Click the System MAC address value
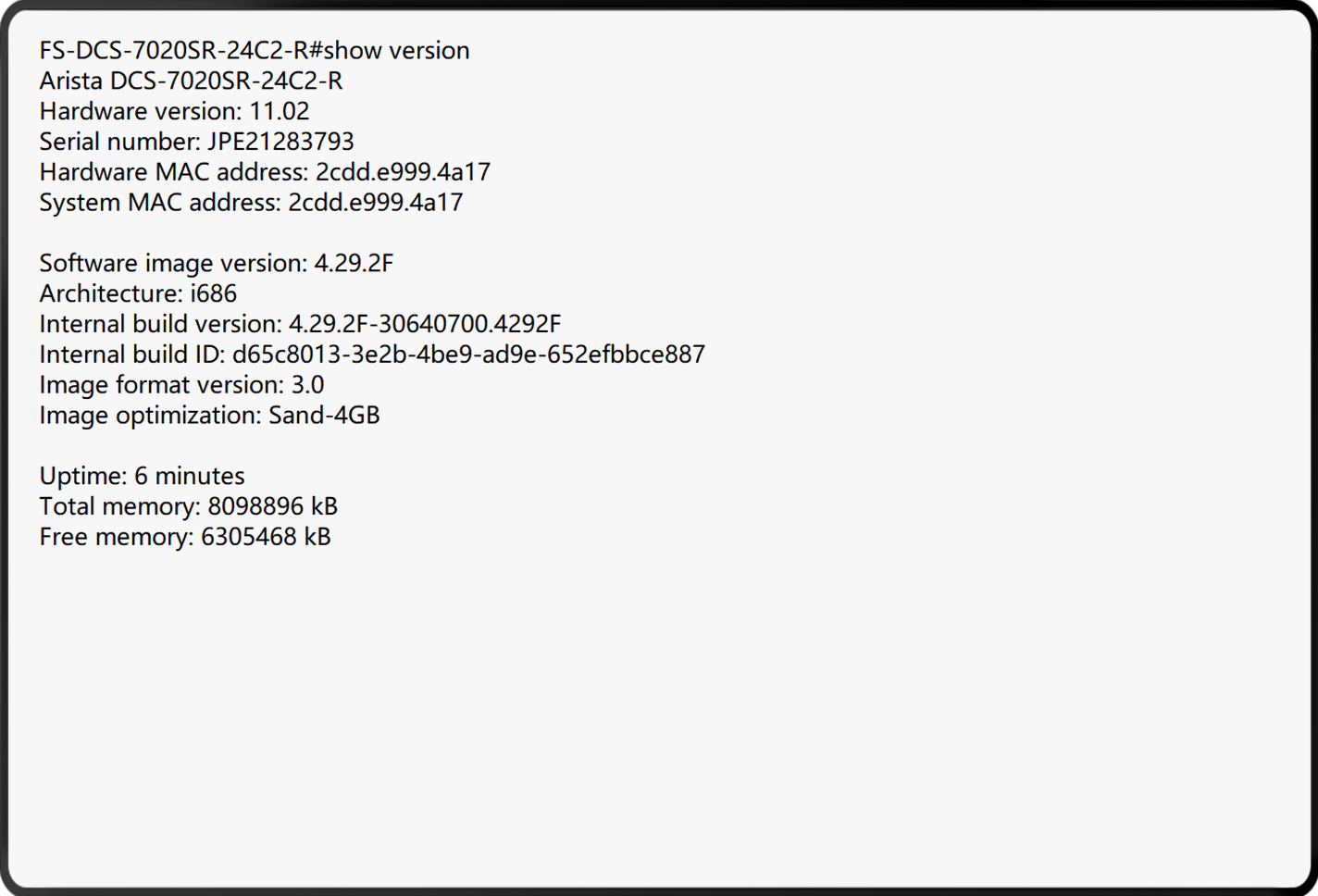Screen dimensions: 1318x896 375,203
